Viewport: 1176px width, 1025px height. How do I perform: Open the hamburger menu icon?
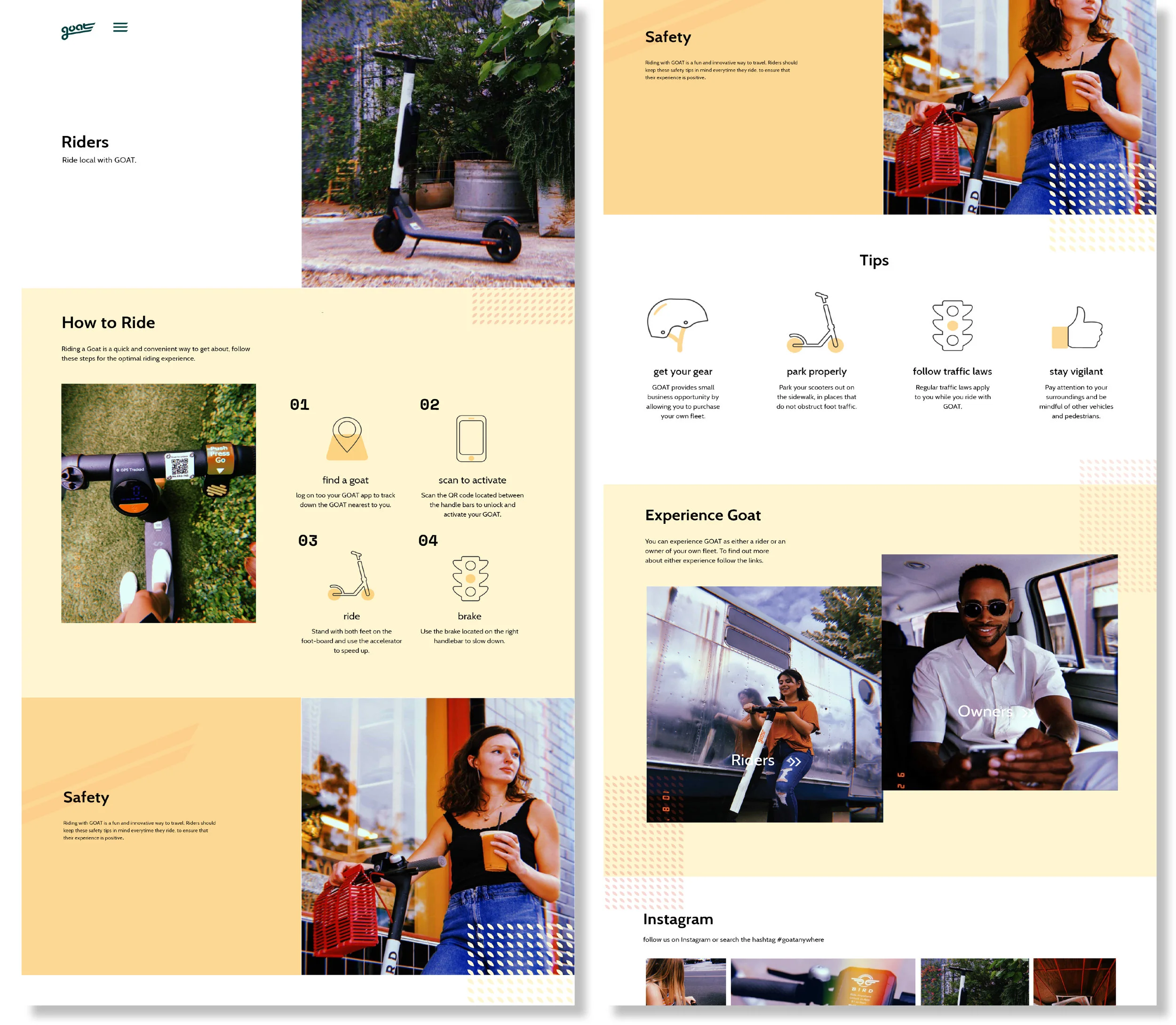click(x=120, y=27)
